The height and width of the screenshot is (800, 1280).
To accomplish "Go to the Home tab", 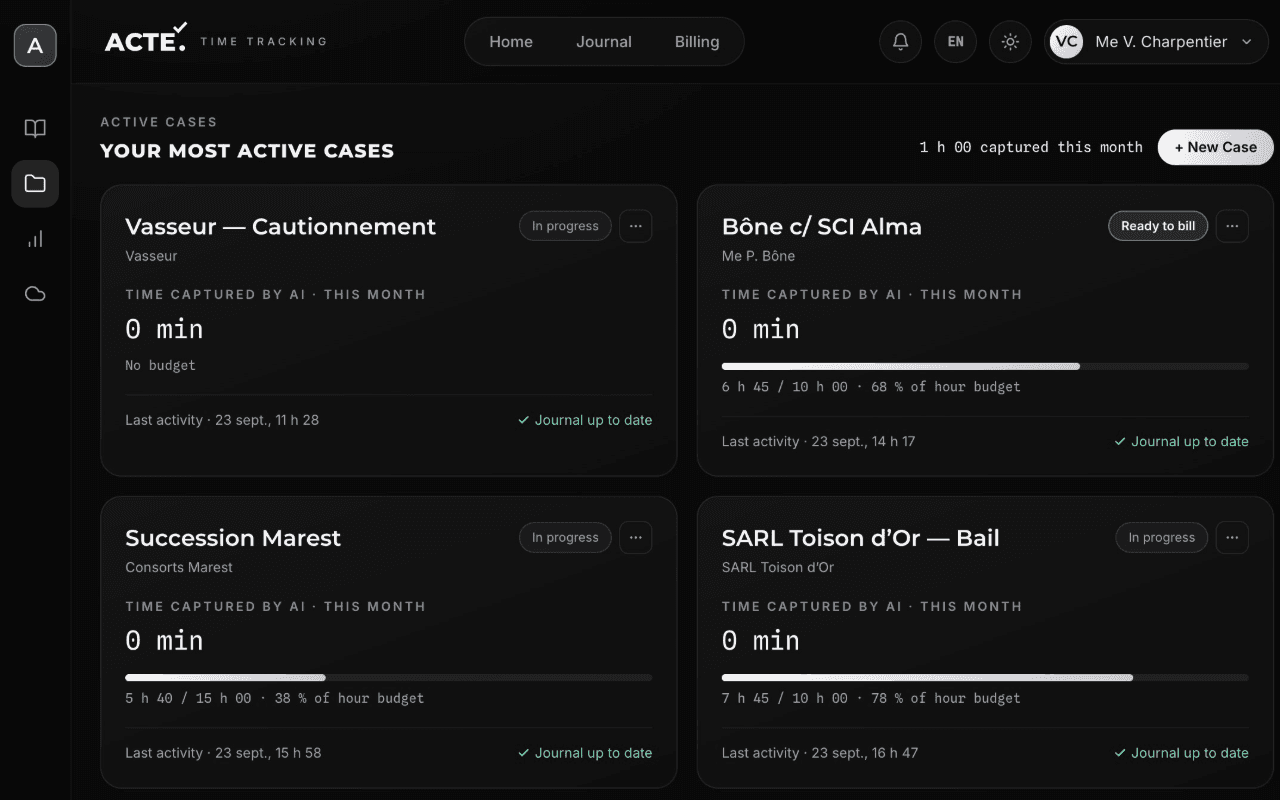I will [511, 42].
